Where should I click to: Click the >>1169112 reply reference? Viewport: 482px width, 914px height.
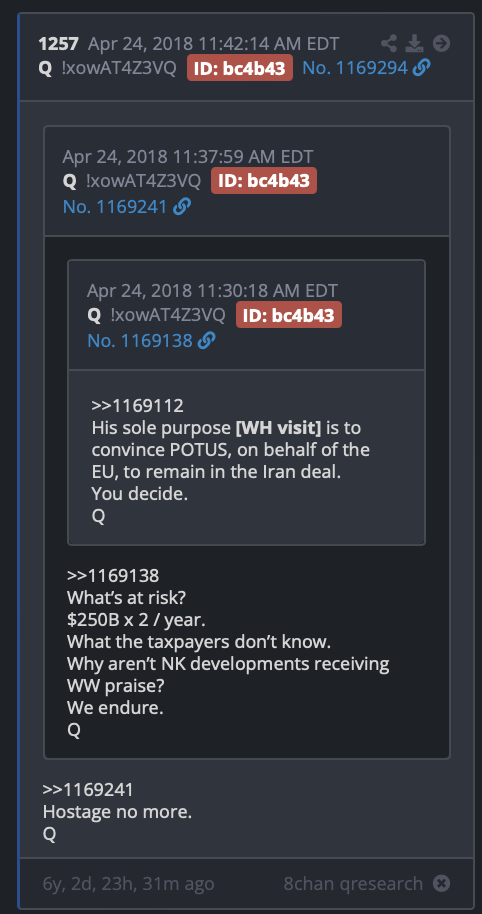point(138,406)
